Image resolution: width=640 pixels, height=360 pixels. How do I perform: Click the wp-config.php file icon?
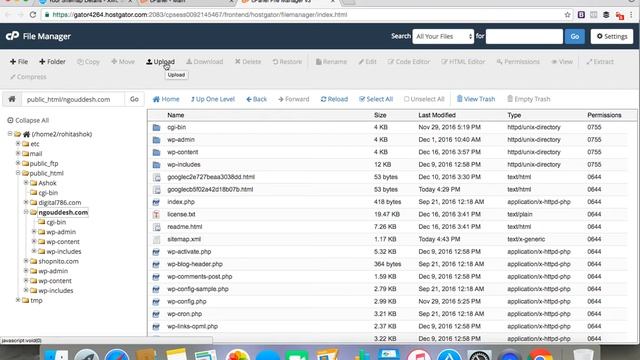(156, 302)
